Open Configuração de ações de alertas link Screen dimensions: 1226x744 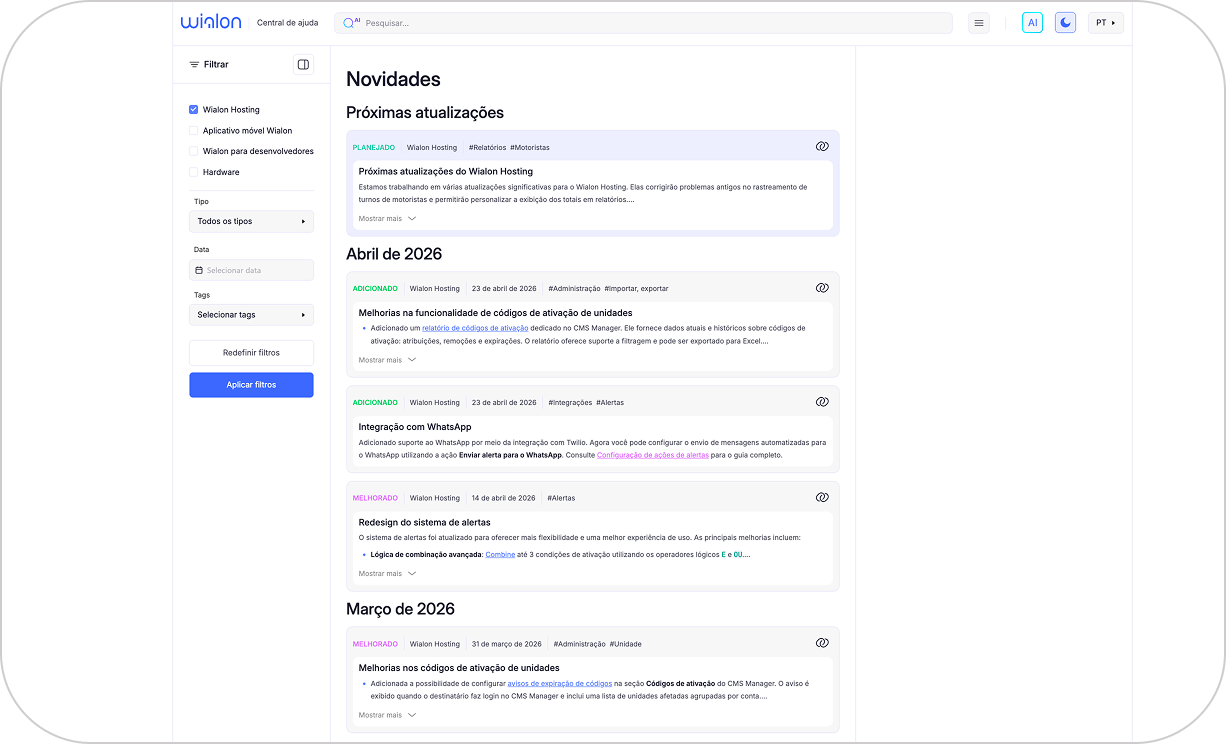tap(653, 455)
